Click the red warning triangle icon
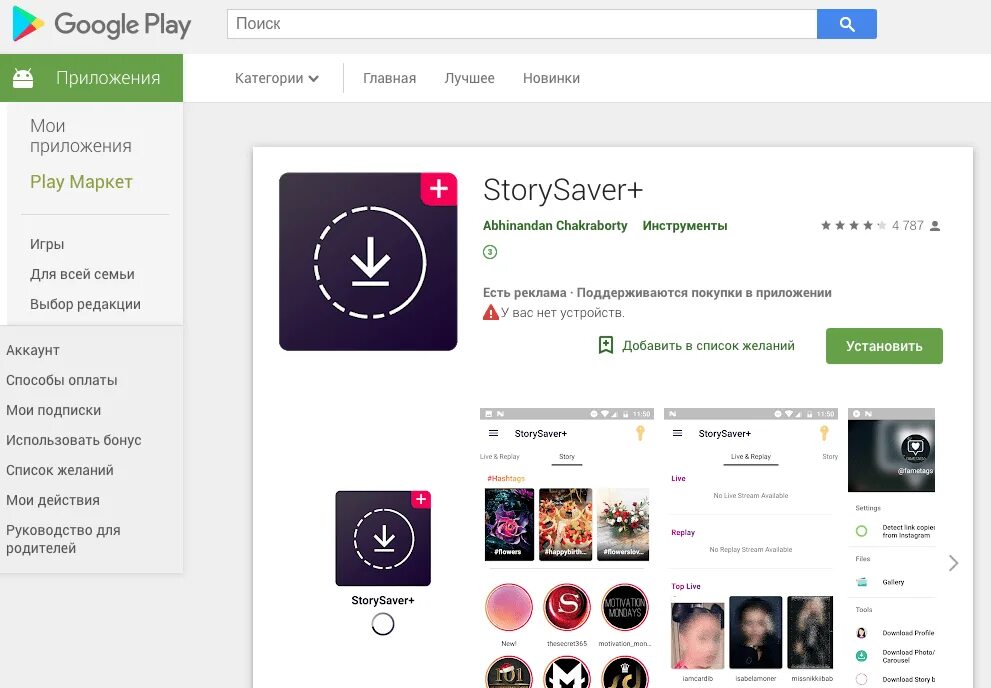Screen dimensions: 991x688 [490, 312]
